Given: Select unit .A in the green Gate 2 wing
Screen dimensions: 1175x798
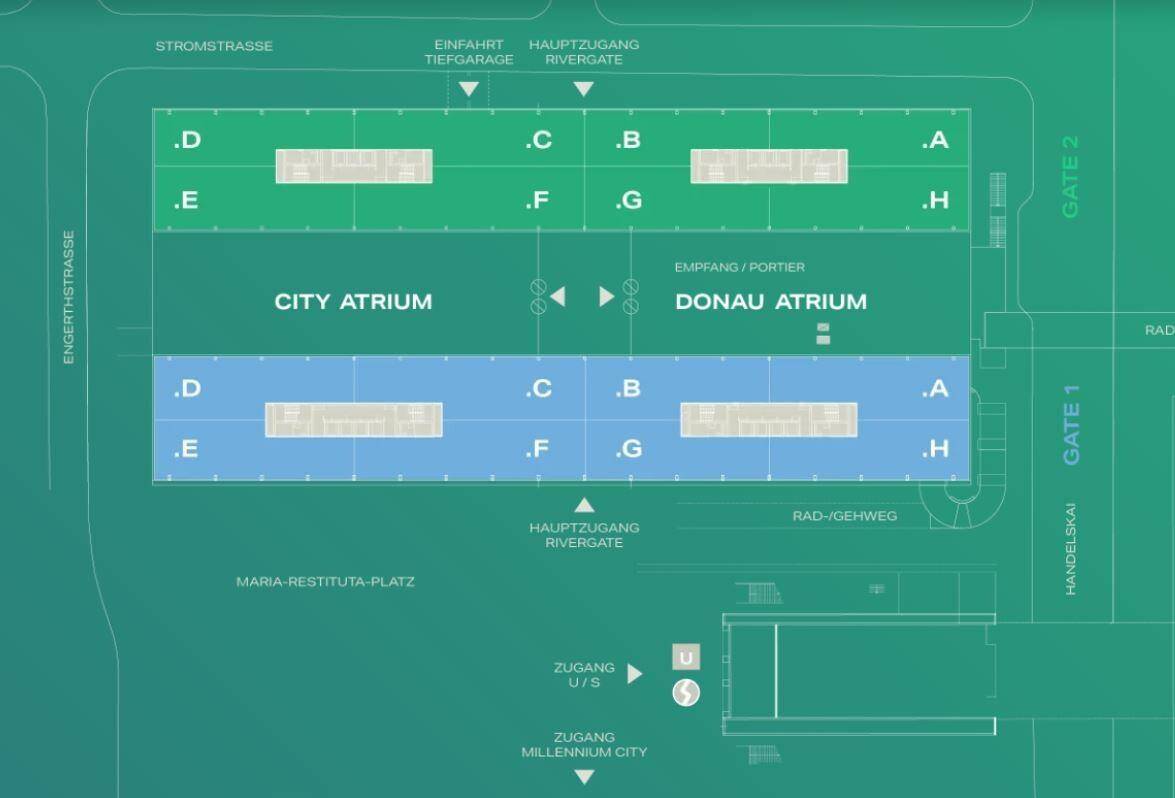Looking at the screenshot, I should click(935, 140).
